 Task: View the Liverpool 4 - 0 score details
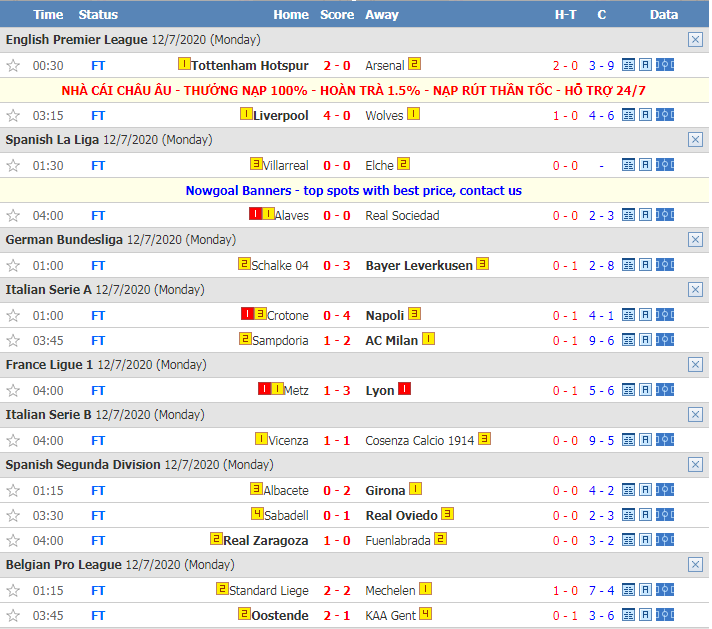coord(337,116)
